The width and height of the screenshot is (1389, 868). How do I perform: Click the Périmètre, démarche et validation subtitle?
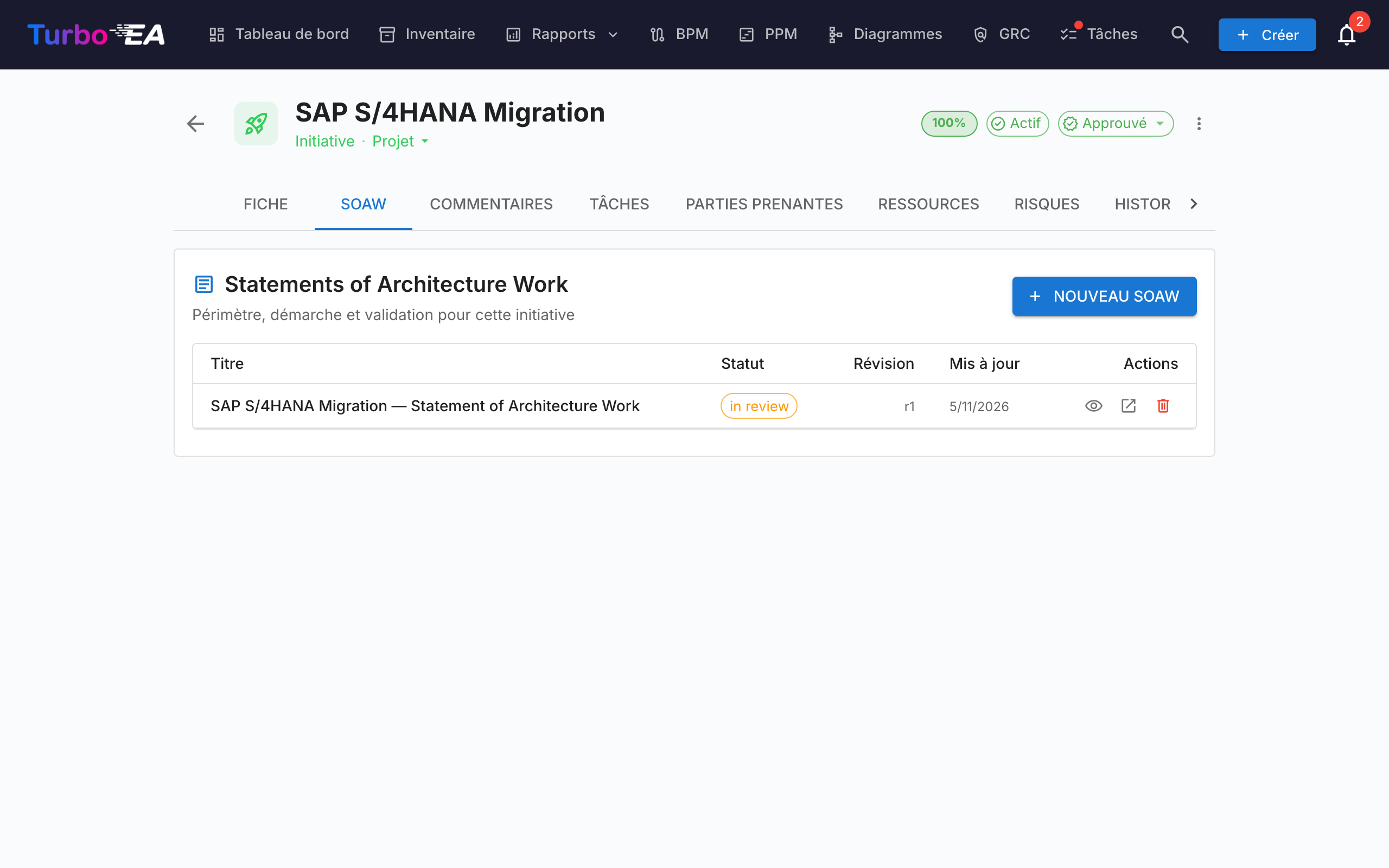pyautogui.click(x=383, y=315)
